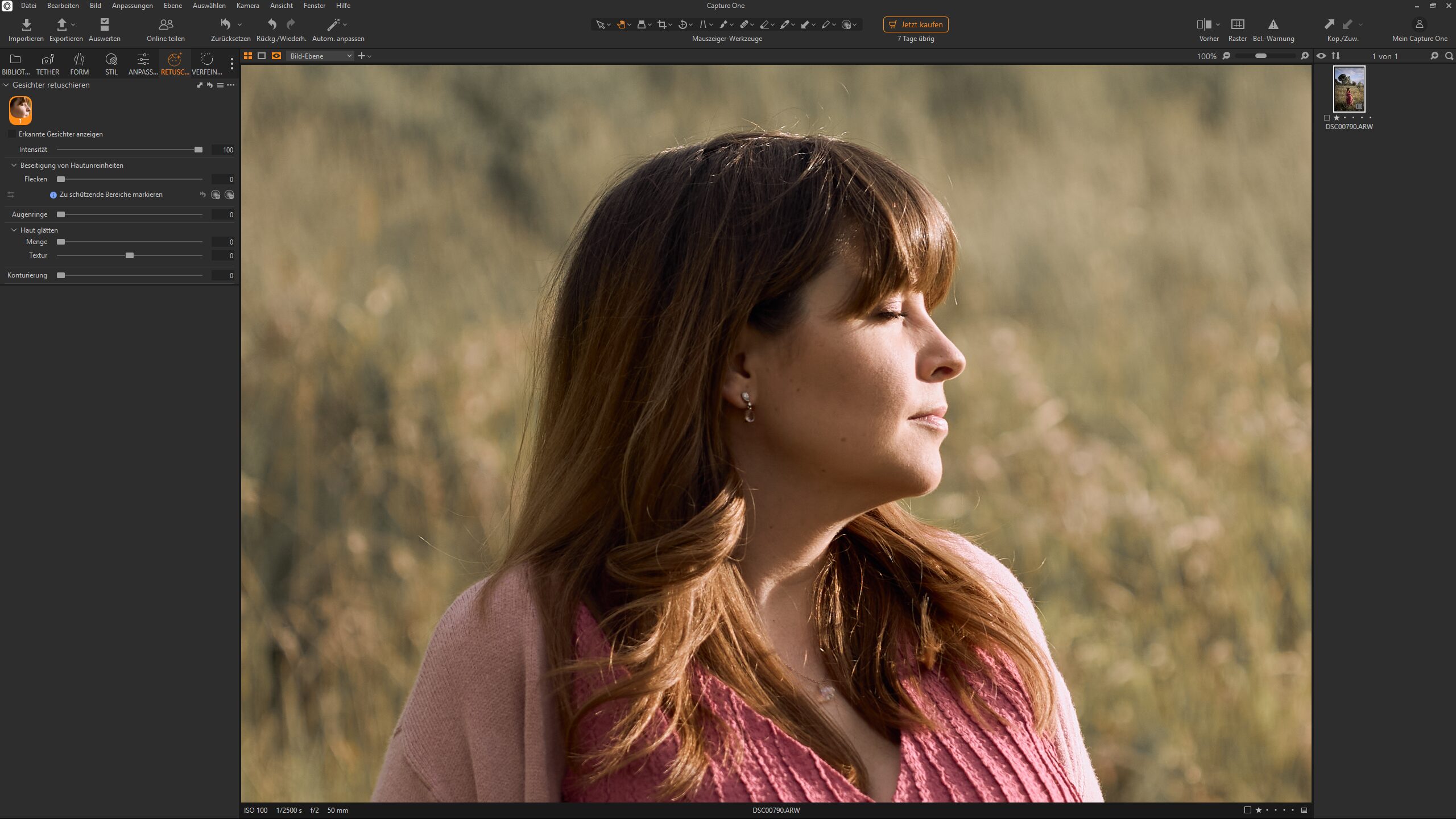Enable Erkannte Gesichter anzeigen checkbox
Screen dimensions: 1456x819
click(12, 134)
